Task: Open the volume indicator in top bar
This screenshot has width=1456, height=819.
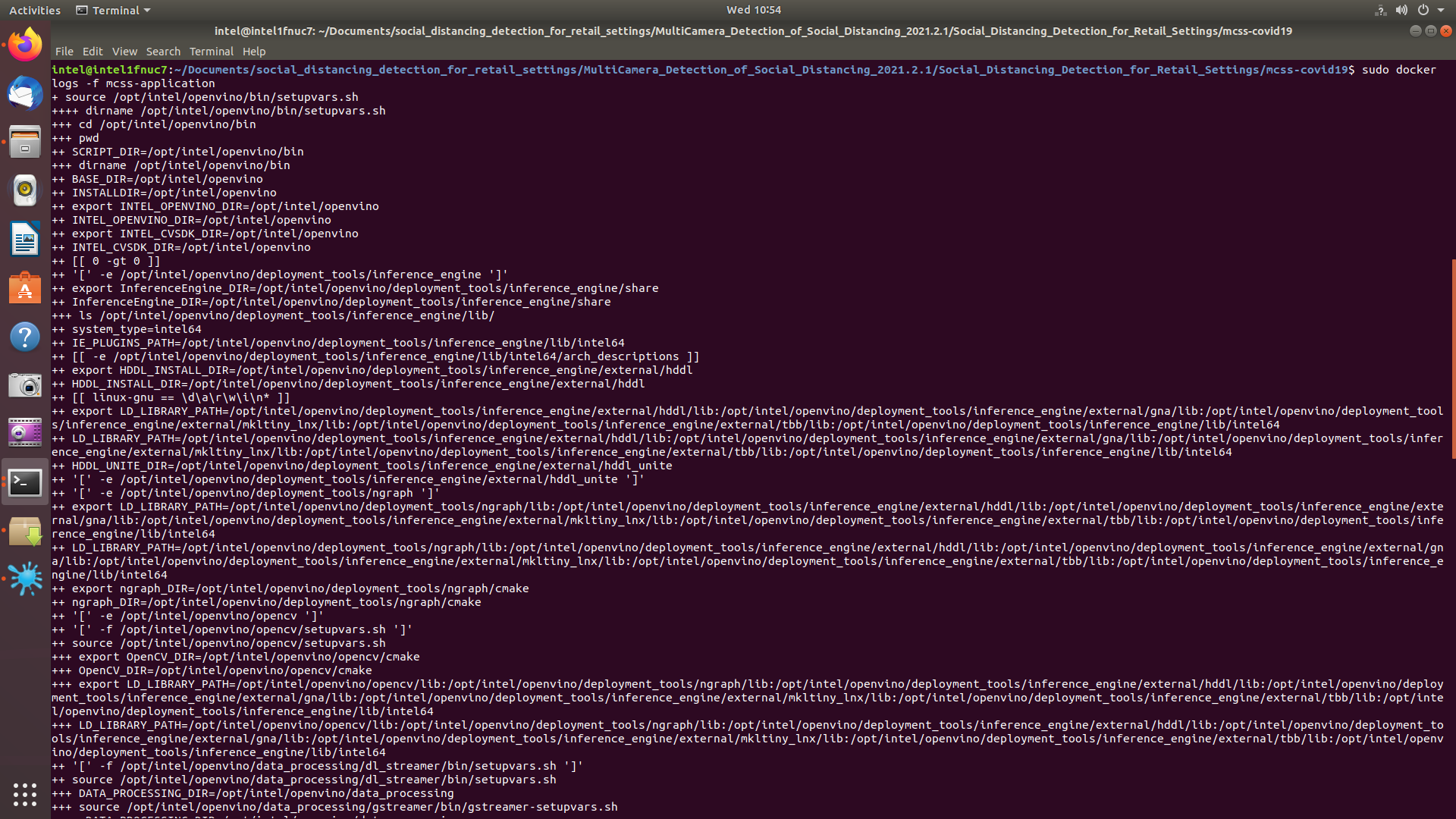Action: tap(1401, 10)
